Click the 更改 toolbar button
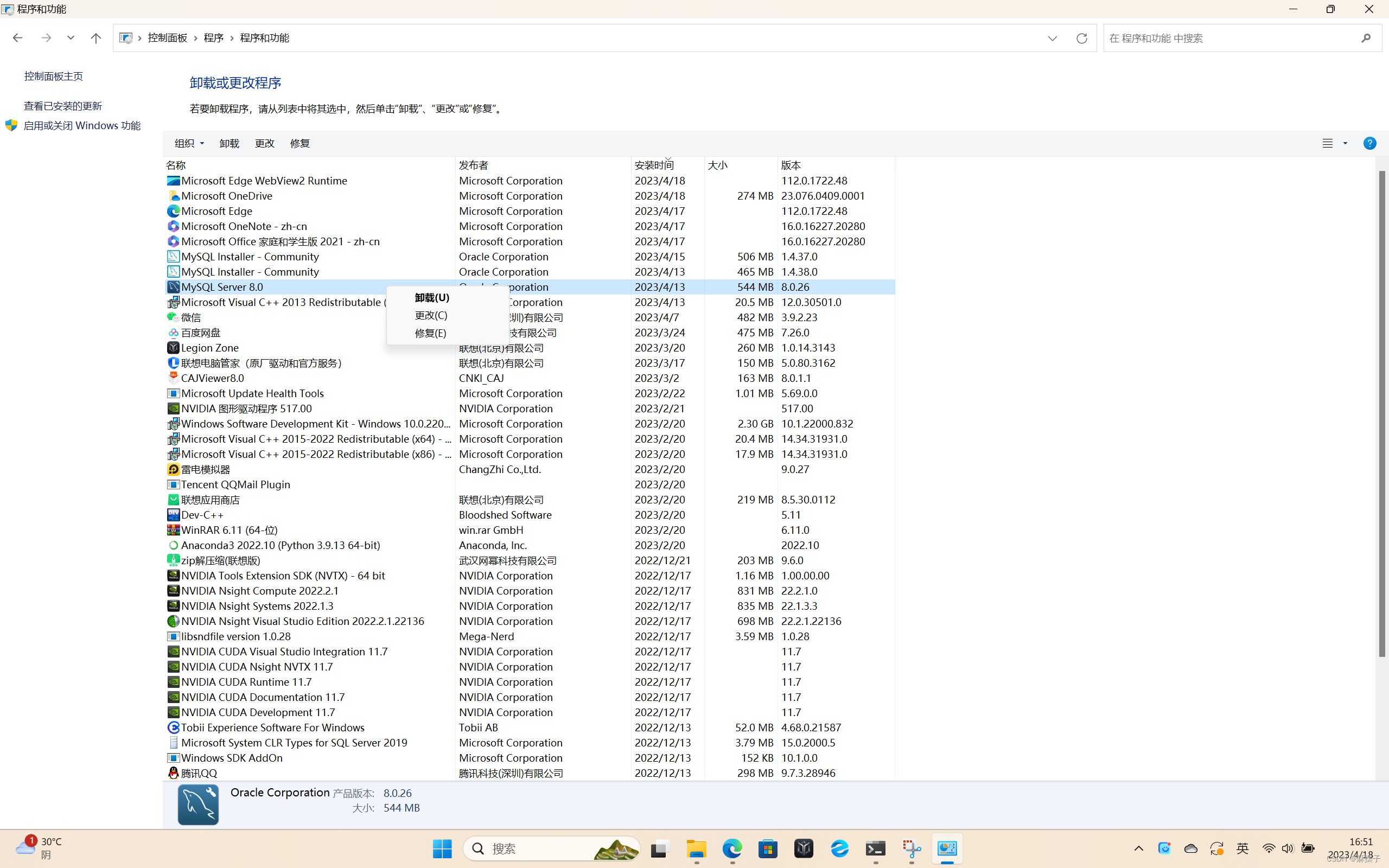1389x868 pixels. (x=265, y=144)
